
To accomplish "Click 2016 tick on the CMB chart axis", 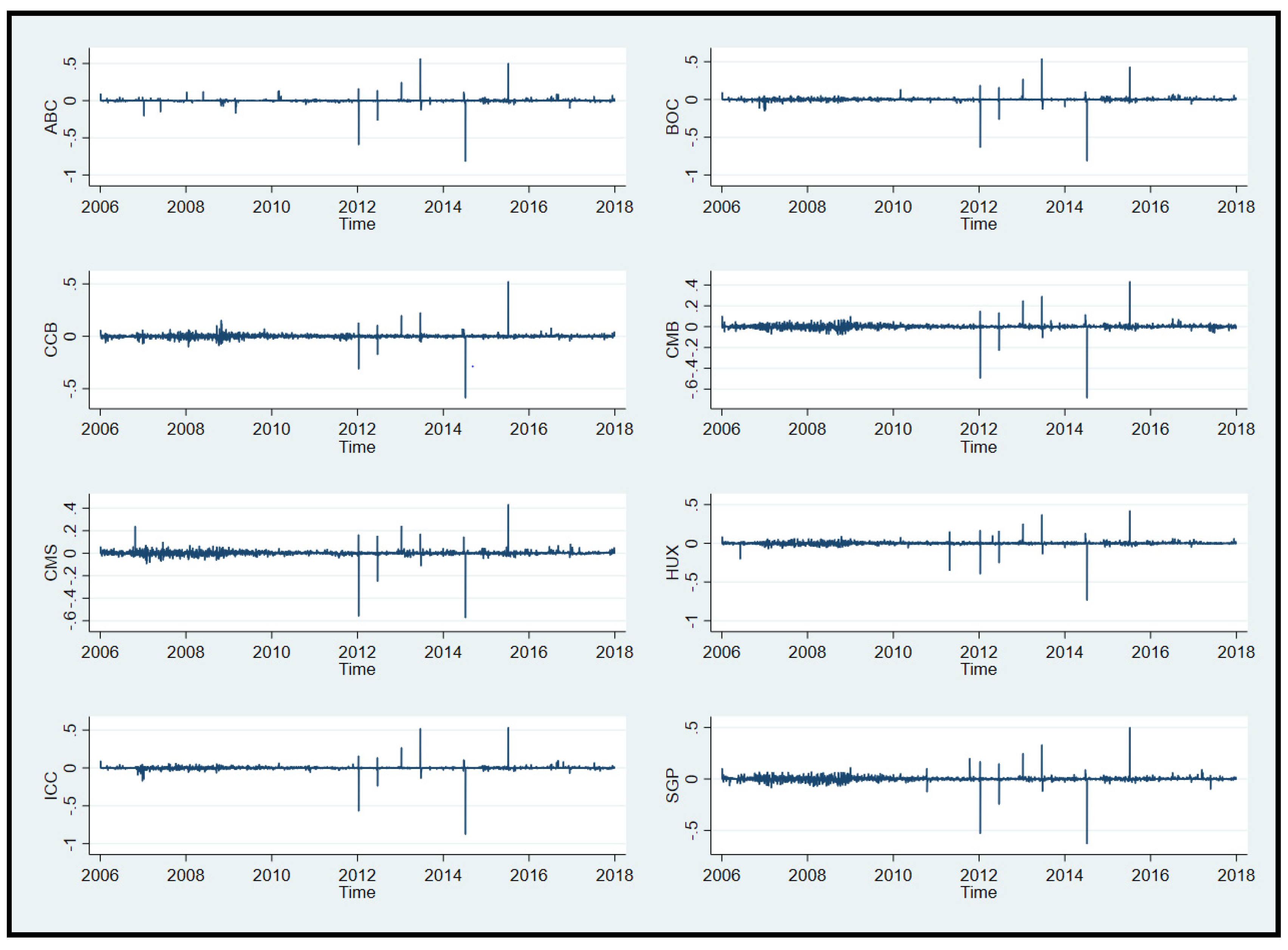I will (1150, 429).
